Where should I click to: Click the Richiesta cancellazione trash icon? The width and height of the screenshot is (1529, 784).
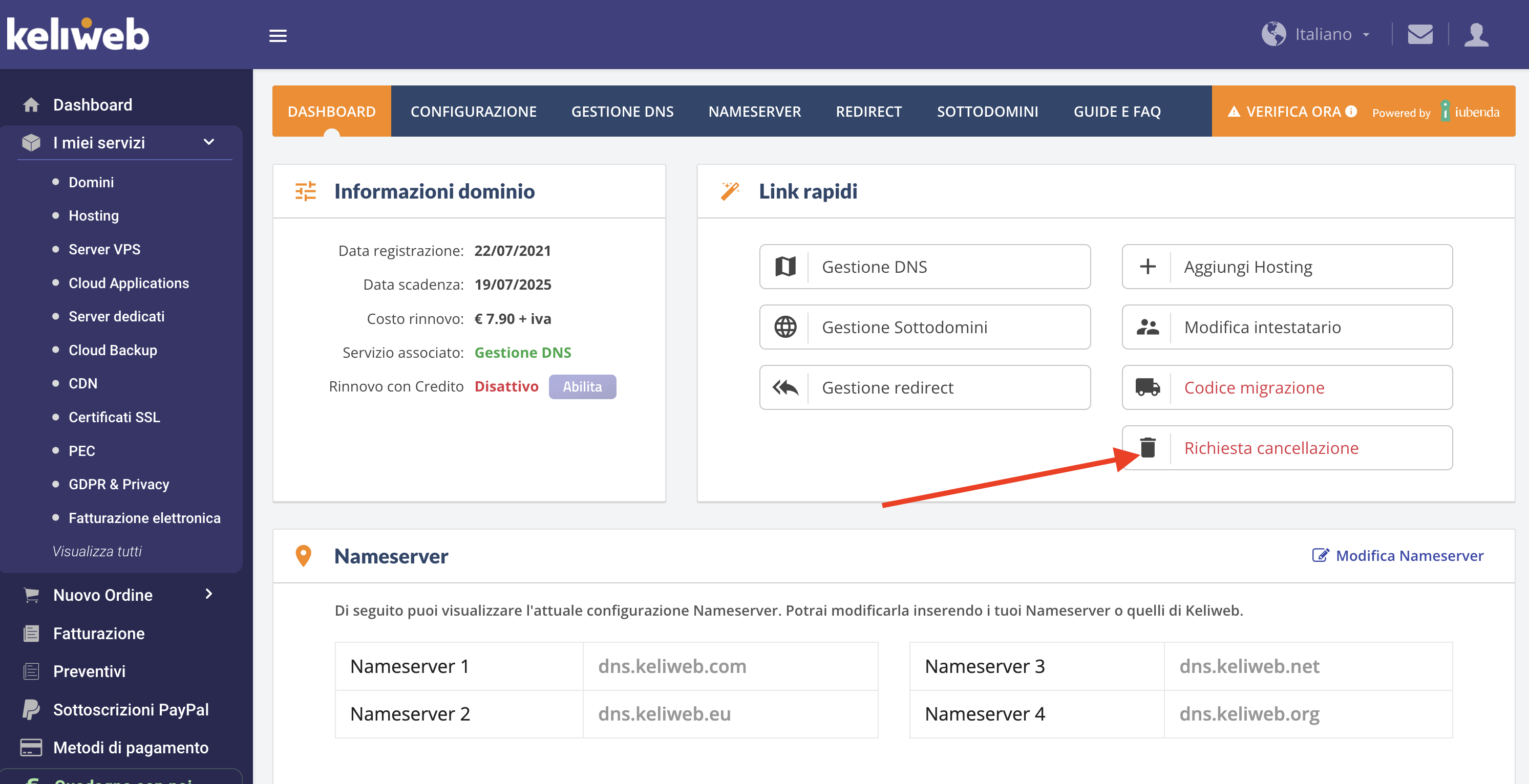click(x=1148, y=448)
